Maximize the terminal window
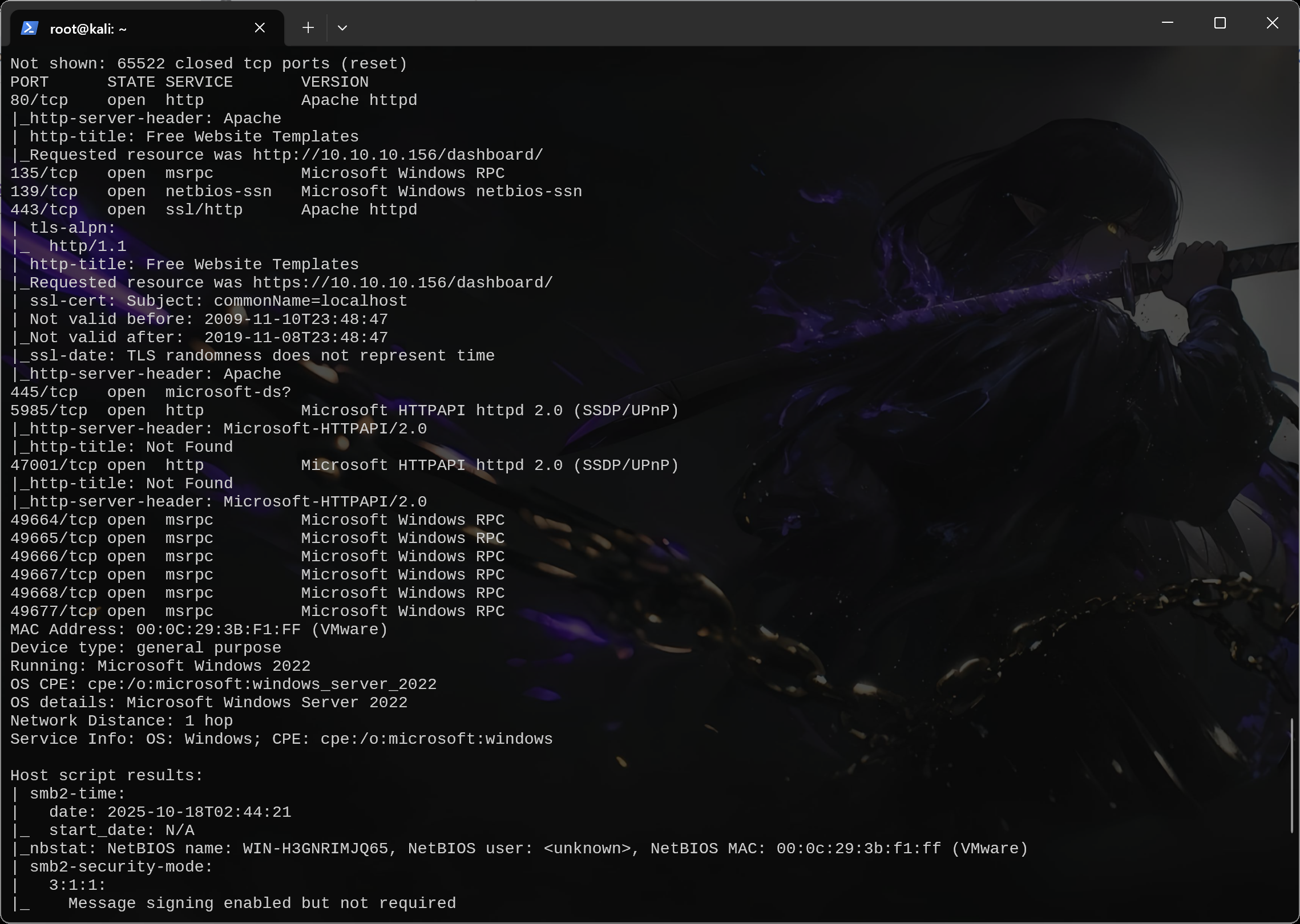This screenshot has height=924, width=1300. click(x=1220, y=23)
